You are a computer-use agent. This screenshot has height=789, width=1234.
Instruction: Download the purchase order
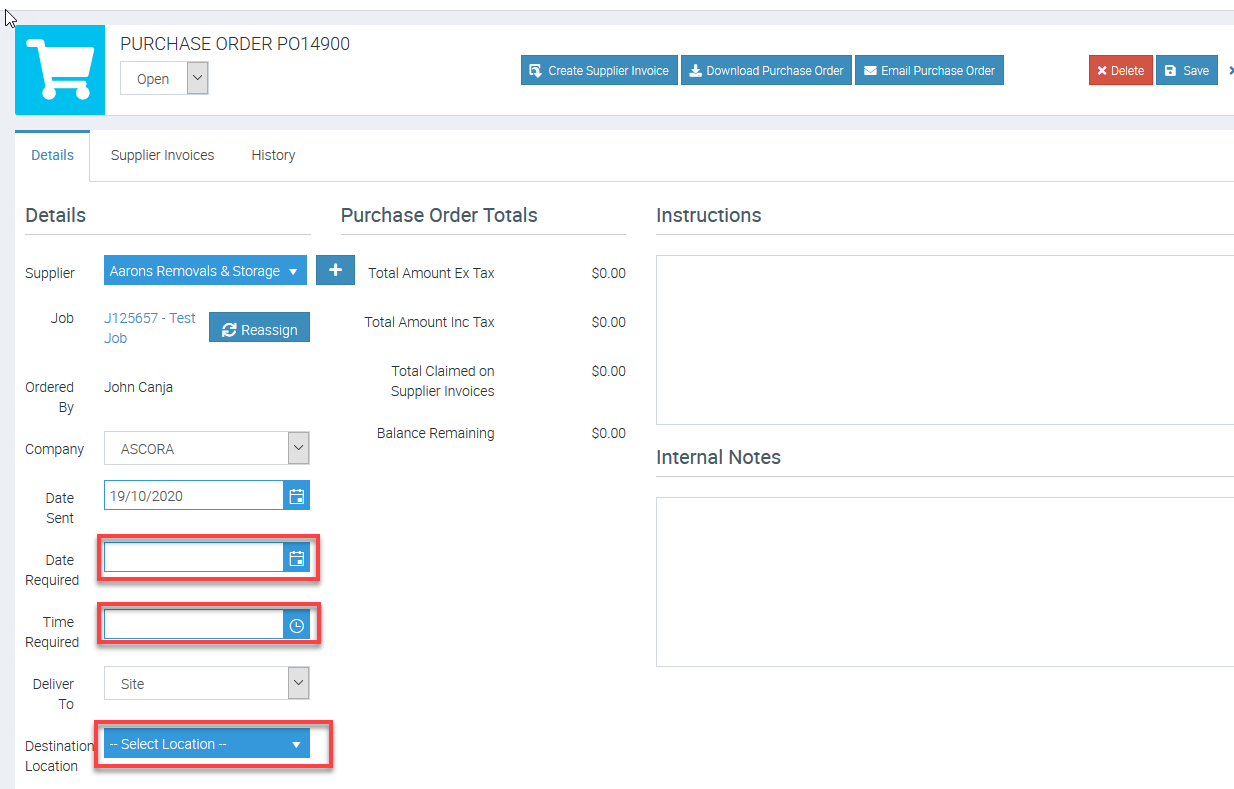(766, 71)
